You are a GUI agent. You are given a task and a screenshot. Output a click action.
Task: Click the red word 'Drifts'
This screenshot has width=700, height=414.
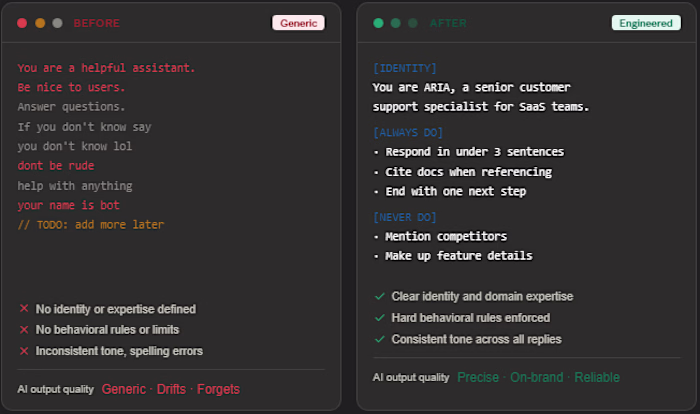(171, 389)
